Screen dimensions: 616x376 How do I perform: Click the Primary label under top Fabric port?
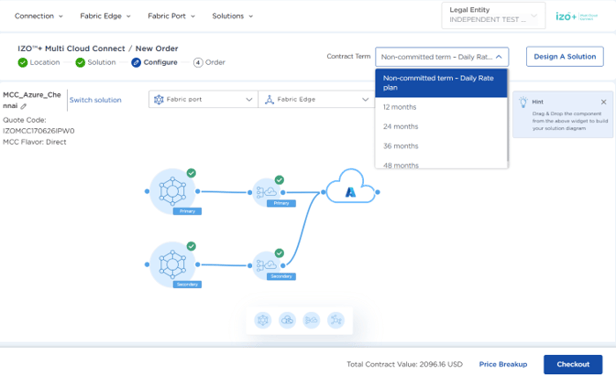(x=187, y=211)
